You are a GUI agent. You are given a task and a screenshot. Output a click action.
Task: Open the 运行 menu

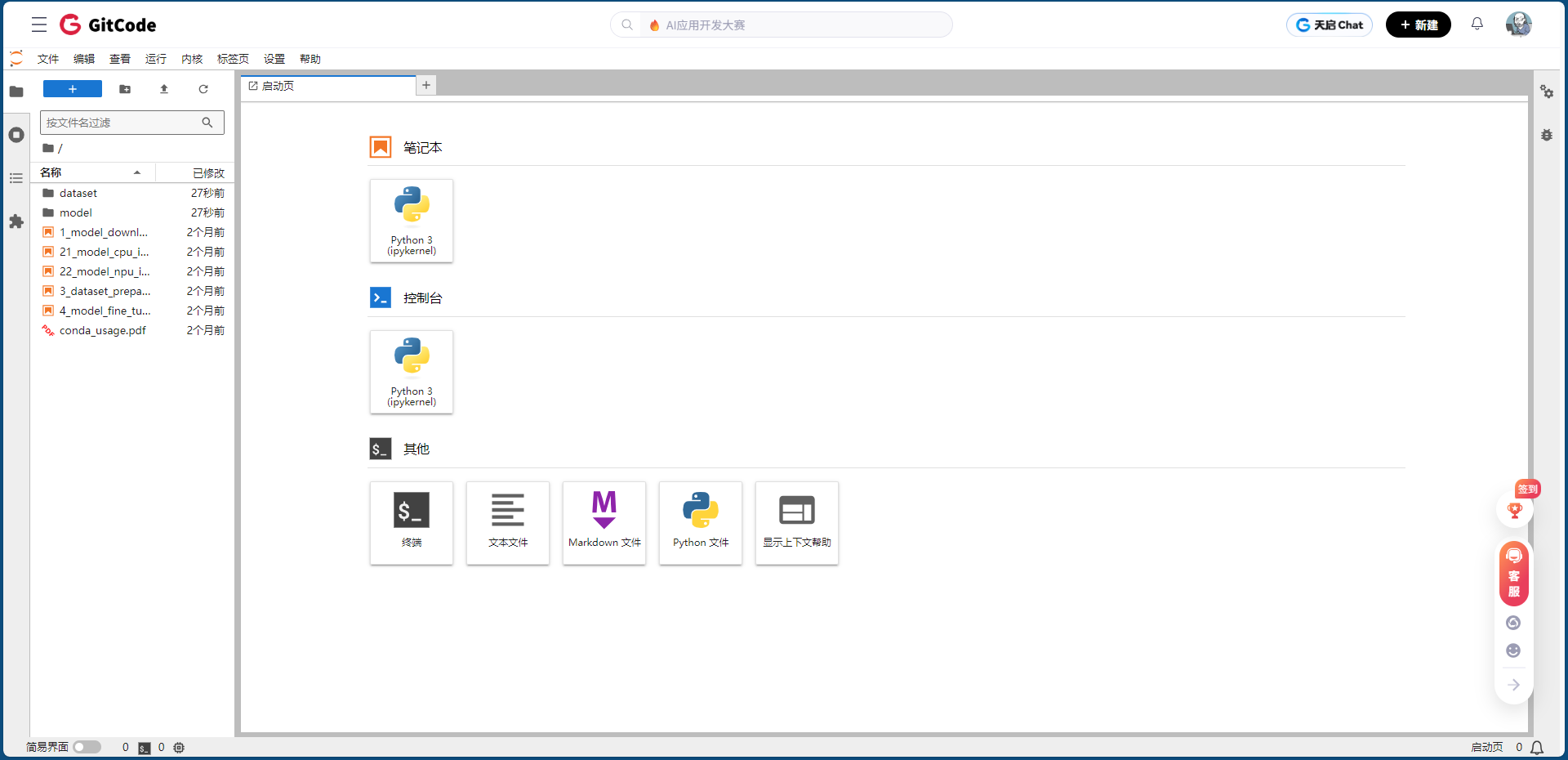point(156,59)
